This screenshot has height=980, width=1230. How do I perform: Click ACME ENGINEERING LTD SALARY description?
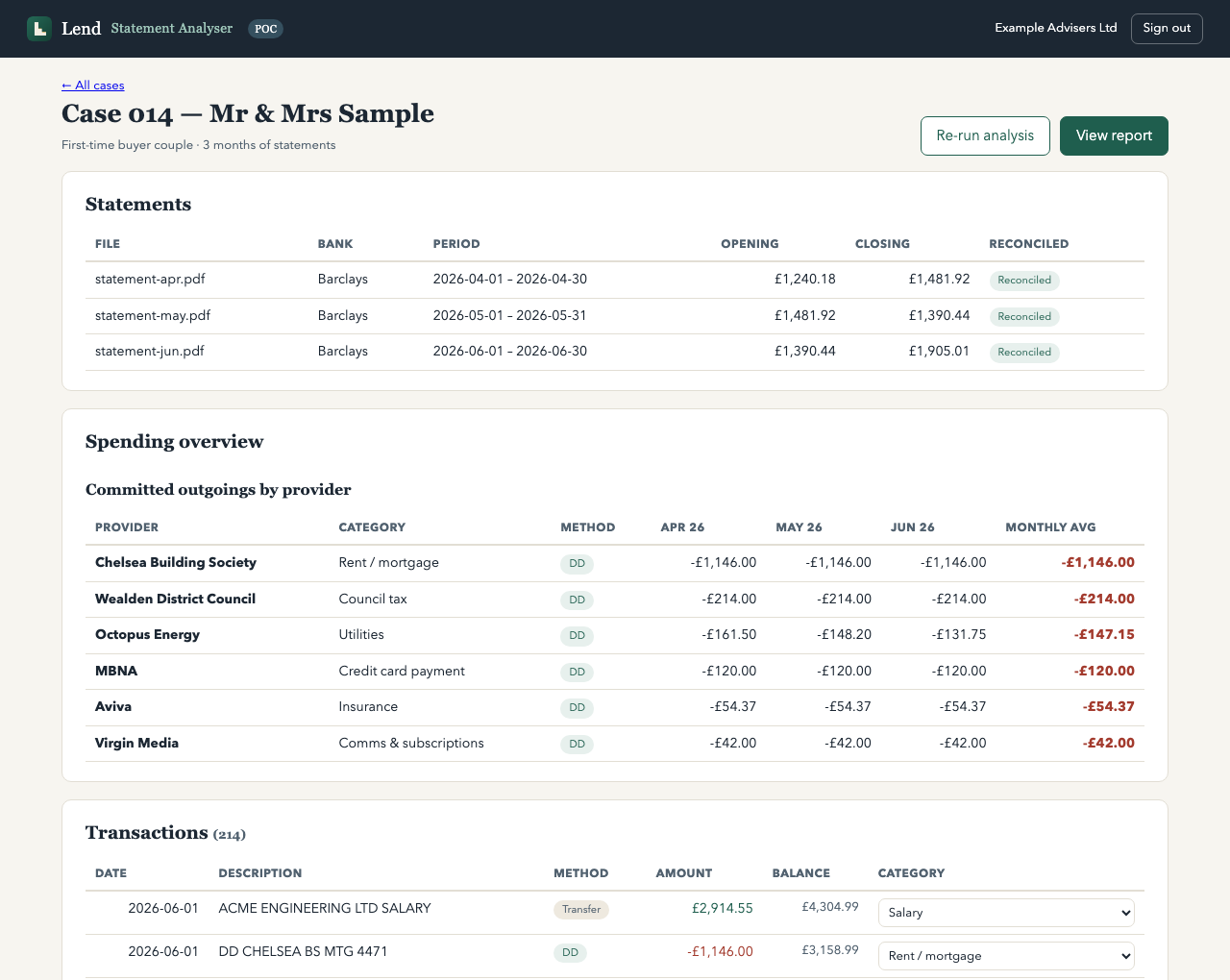[325, 908]
